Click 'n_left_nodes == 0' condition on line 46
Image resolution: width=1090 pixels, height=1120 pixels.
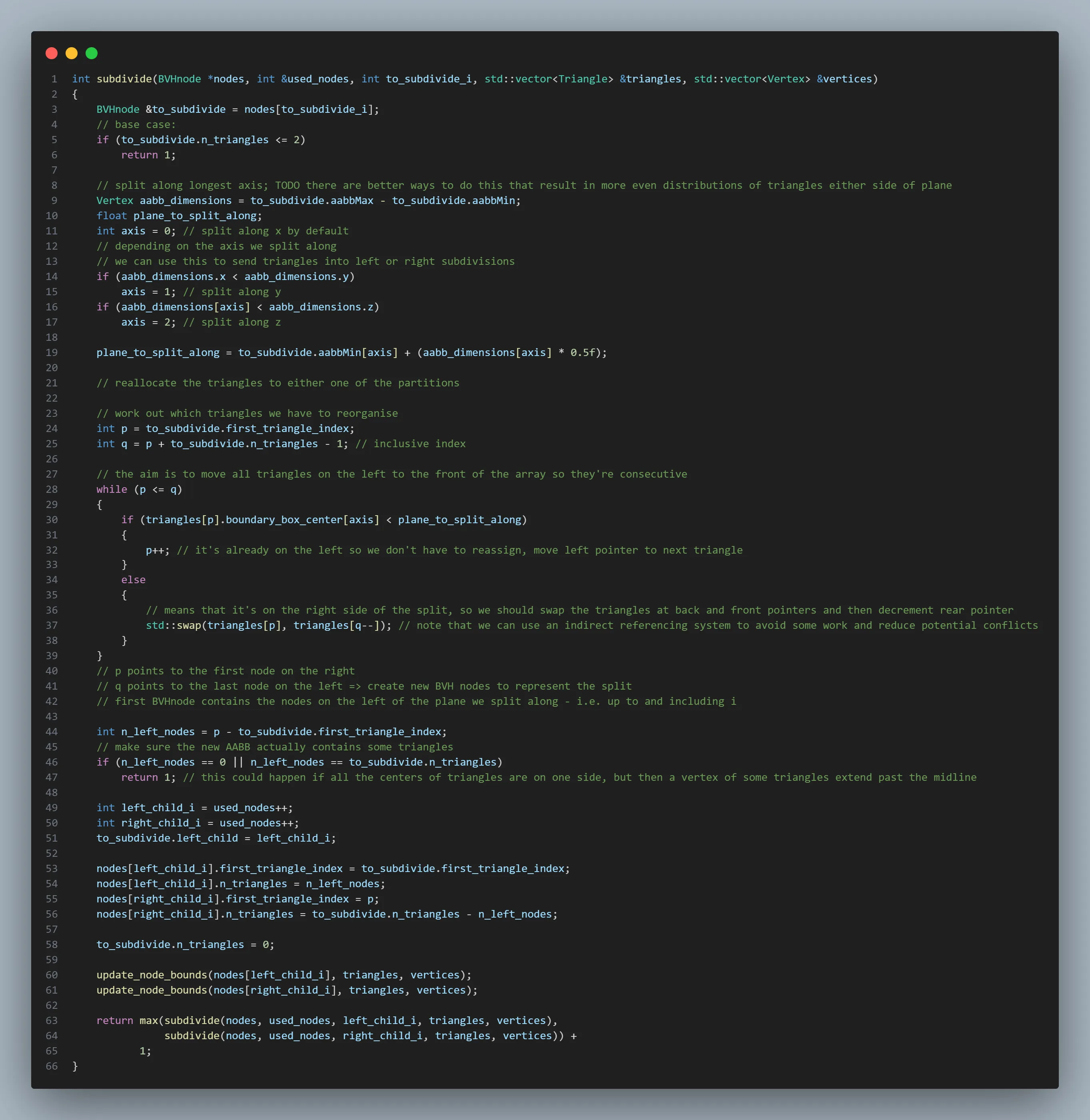174,762
